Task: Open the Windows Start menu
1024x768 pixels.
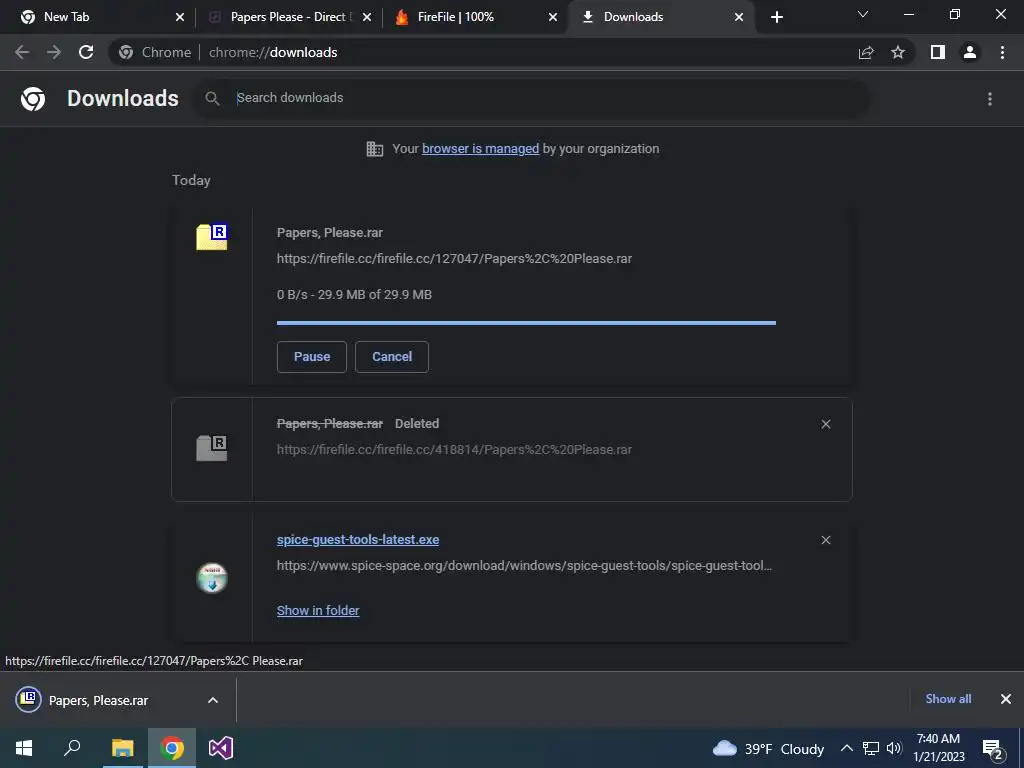Action: click(24, 748)
